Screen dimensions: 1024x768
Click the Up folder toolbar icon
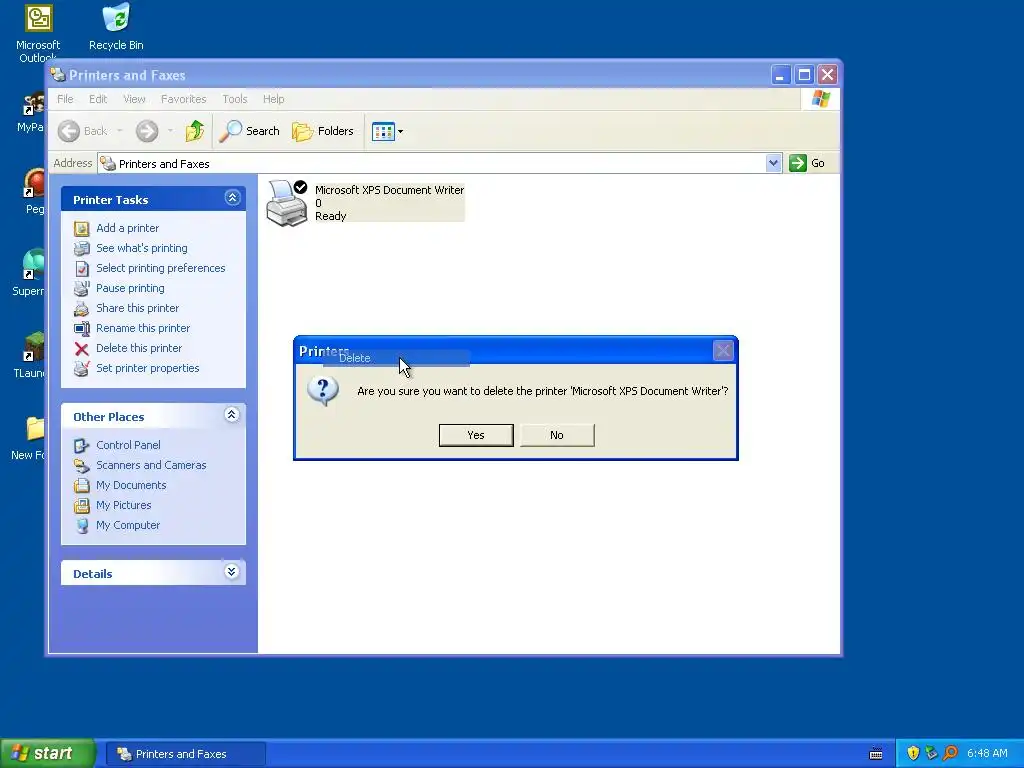pyautogui.click(x=195, y=131)
